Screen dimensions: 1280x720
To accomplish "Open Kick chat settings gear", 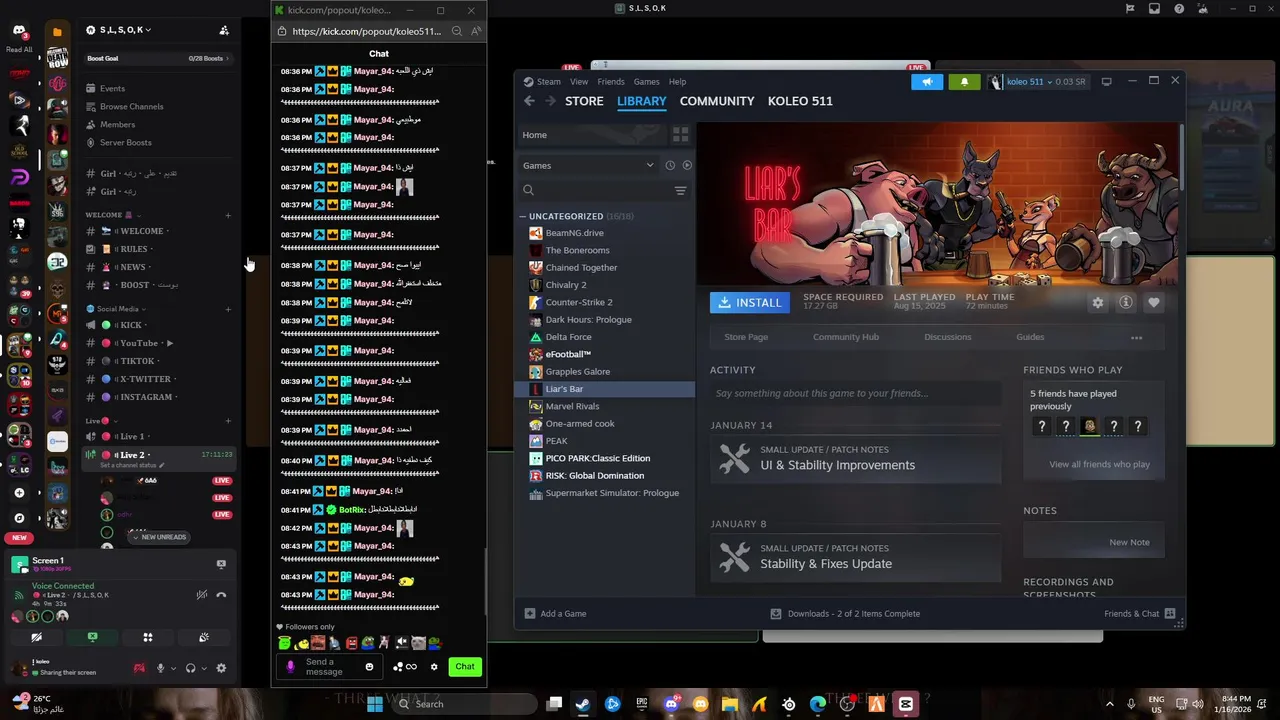I will pos(434,667).
